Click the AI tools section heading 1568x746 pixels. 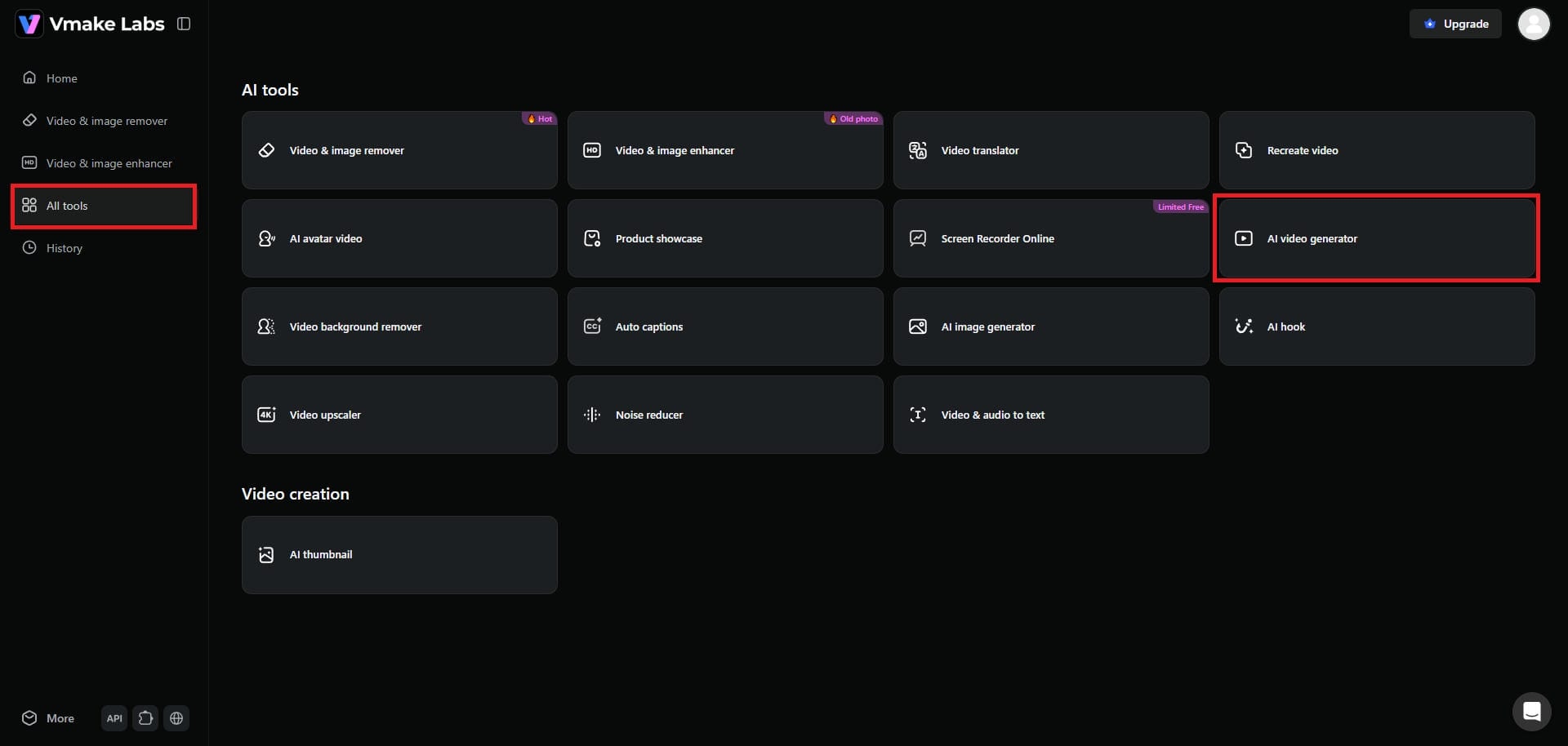270,90
